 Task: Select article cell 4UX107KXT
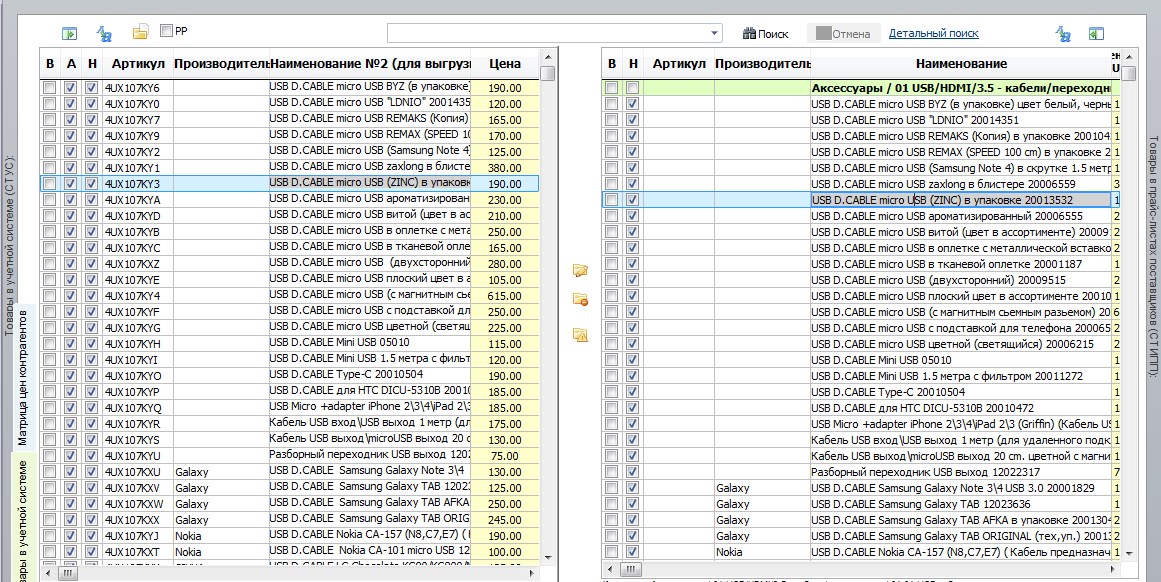[x=137, y=552]
